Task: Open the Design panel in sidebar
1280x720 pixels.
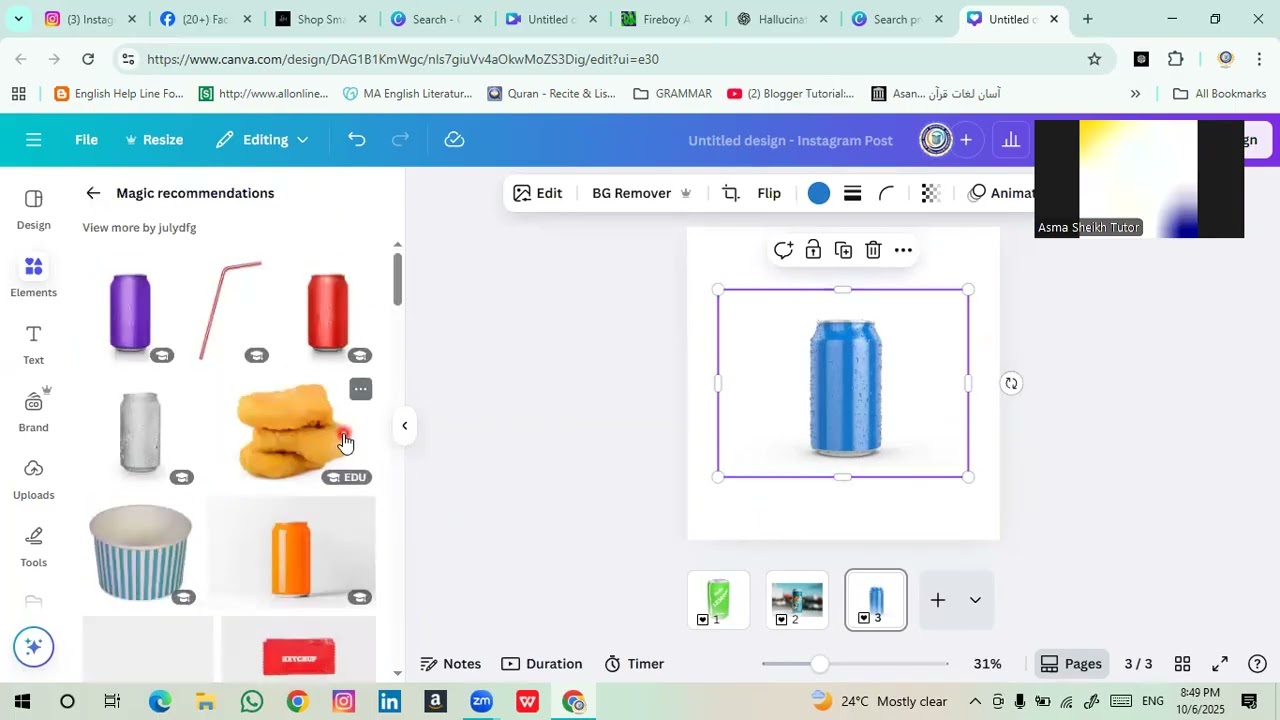Action: (x=33, y=210)
